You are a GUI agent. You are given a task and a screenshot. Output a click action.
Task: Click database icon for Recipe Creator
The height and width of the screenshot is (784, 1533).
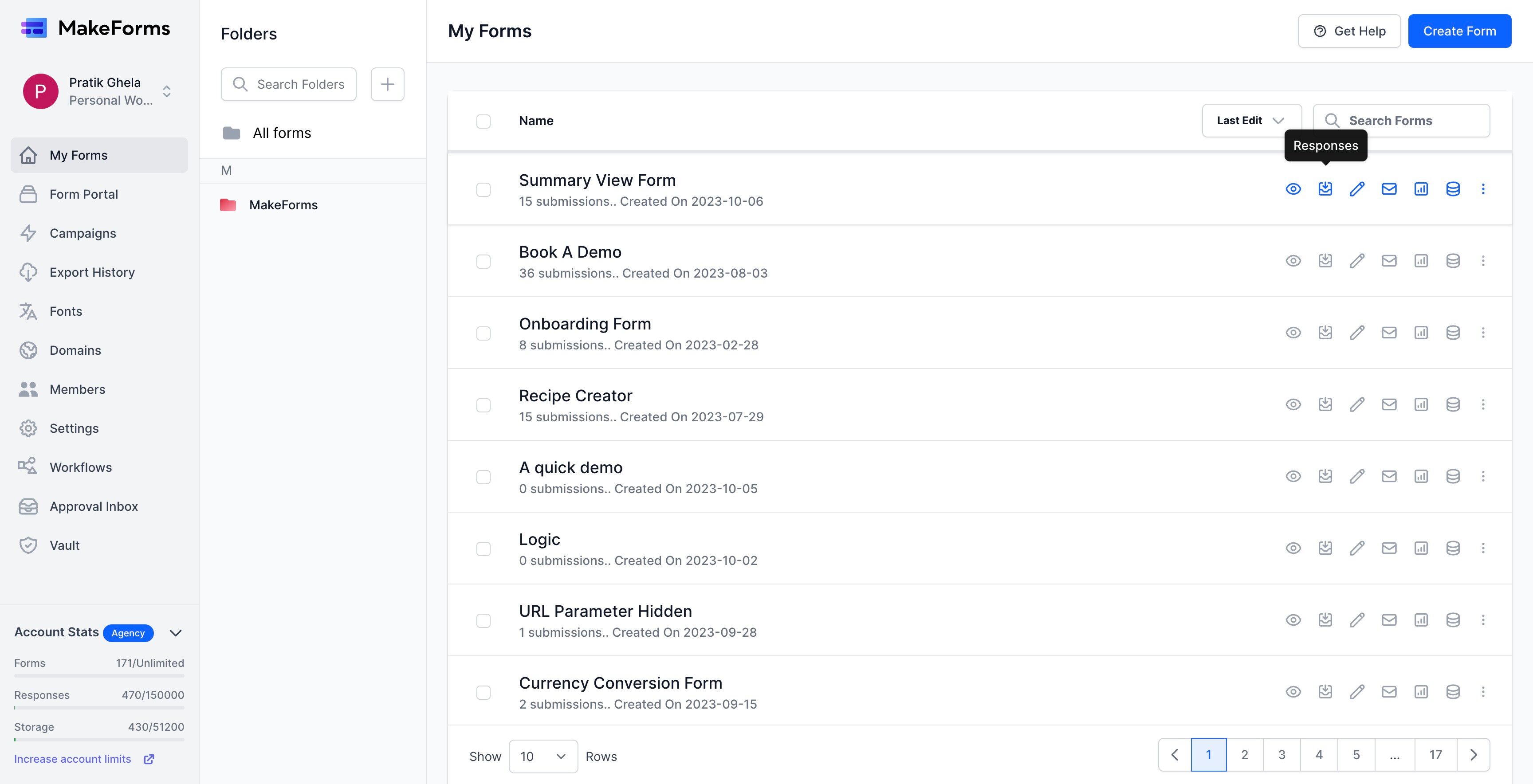[1453, 404]
